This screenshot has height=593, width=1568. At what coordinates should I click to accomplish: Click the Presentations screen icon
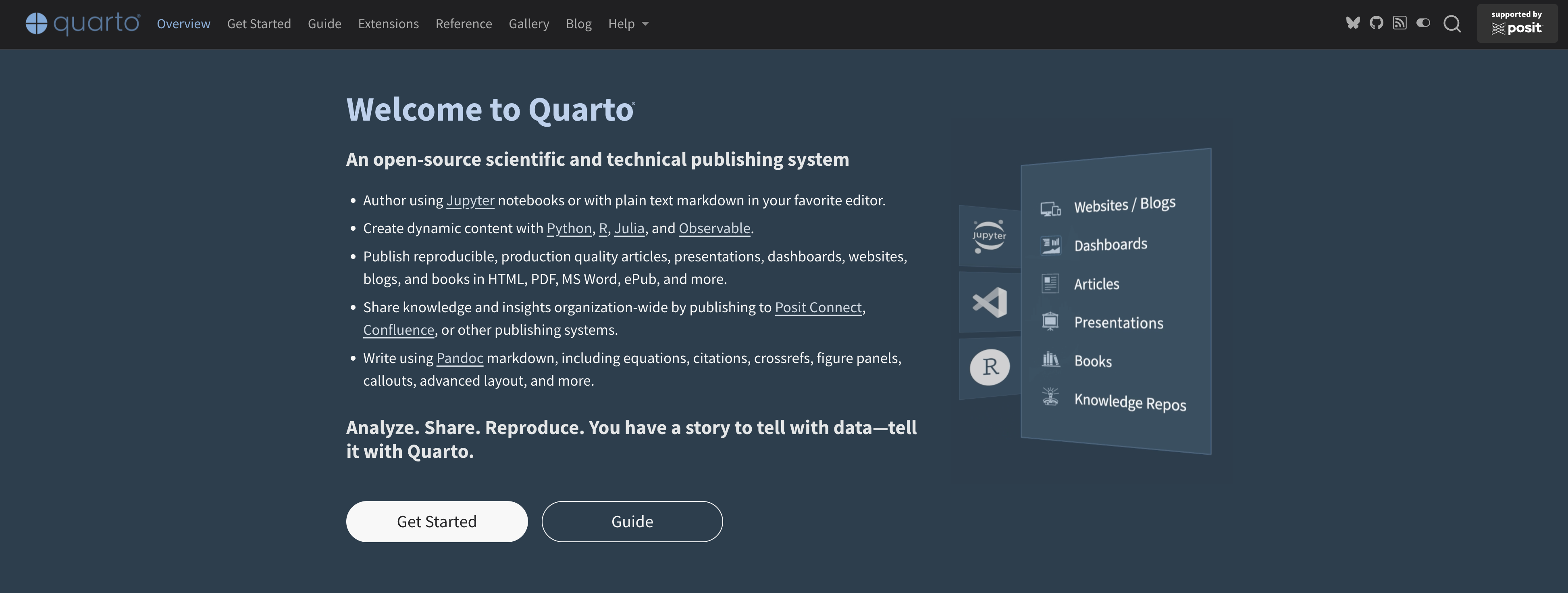pyautogui.click(x=1050, y=321)
